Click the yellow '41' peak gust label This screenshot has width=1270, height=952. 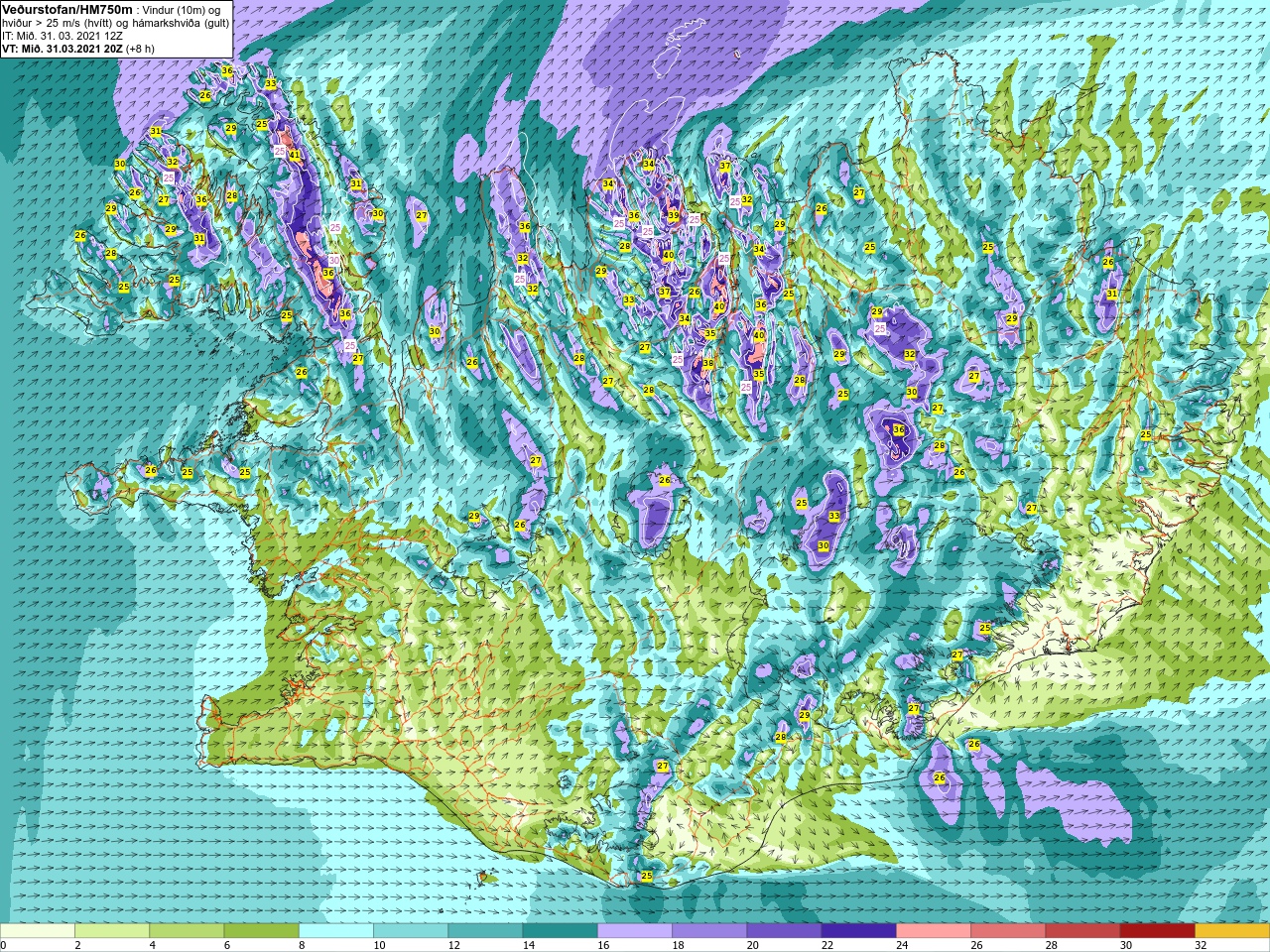(295, 155)
